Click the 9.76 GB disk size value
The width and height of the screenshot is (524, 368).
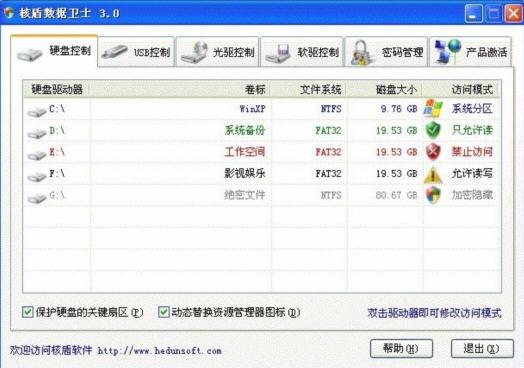tap(399, 109)
